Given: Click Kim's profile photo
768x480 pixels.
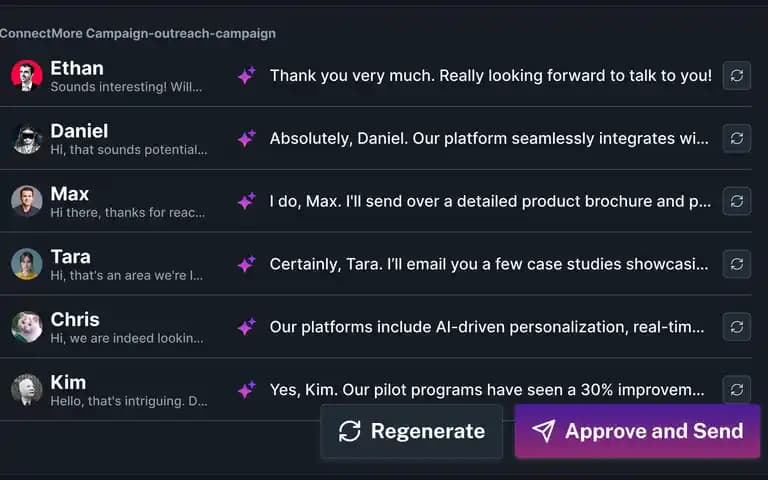Looking at the screenshot, I should pos(27,389).
